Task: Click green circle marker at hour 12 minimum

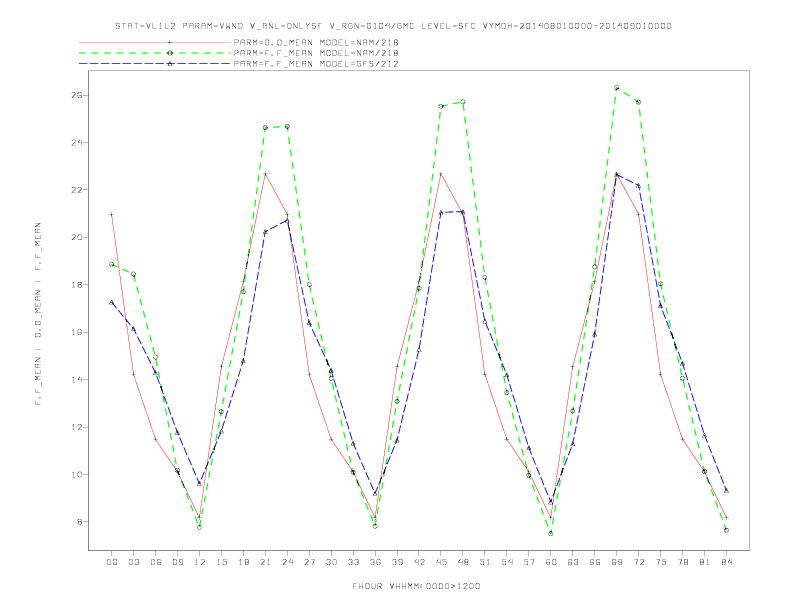Action: pos(200,527)
